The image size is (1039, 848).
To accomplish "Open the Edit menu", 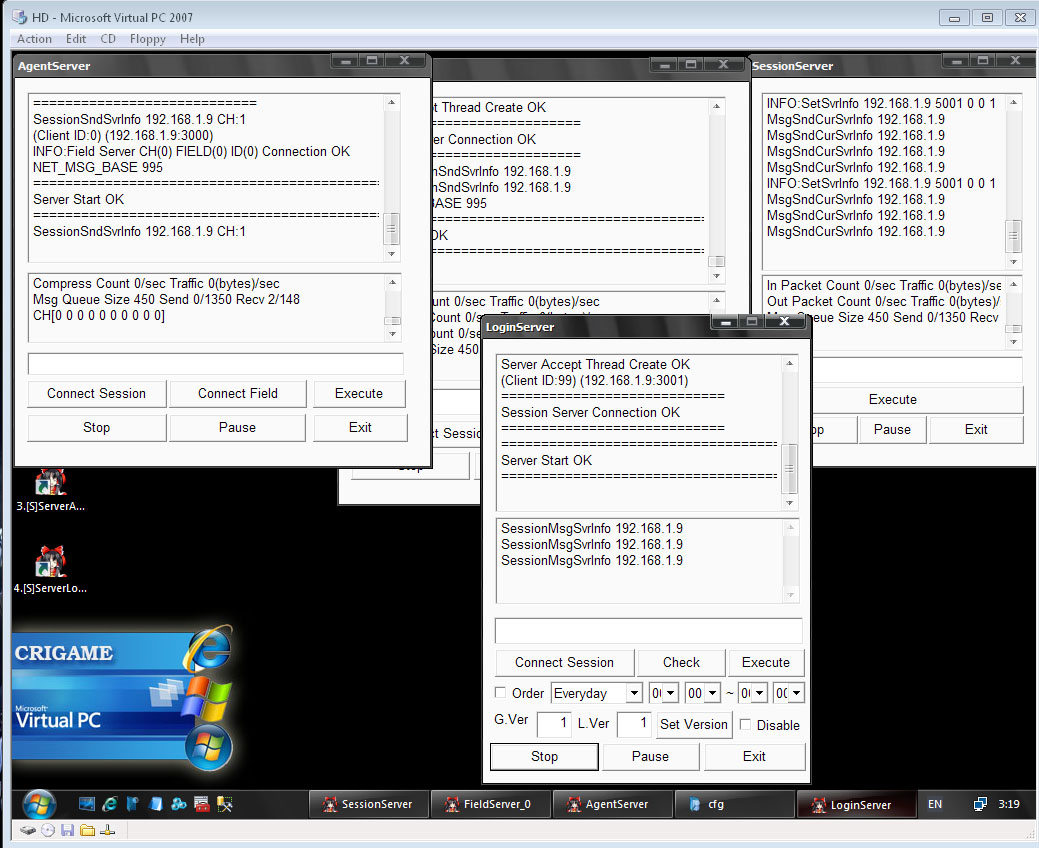I will [x=76, y=39].
